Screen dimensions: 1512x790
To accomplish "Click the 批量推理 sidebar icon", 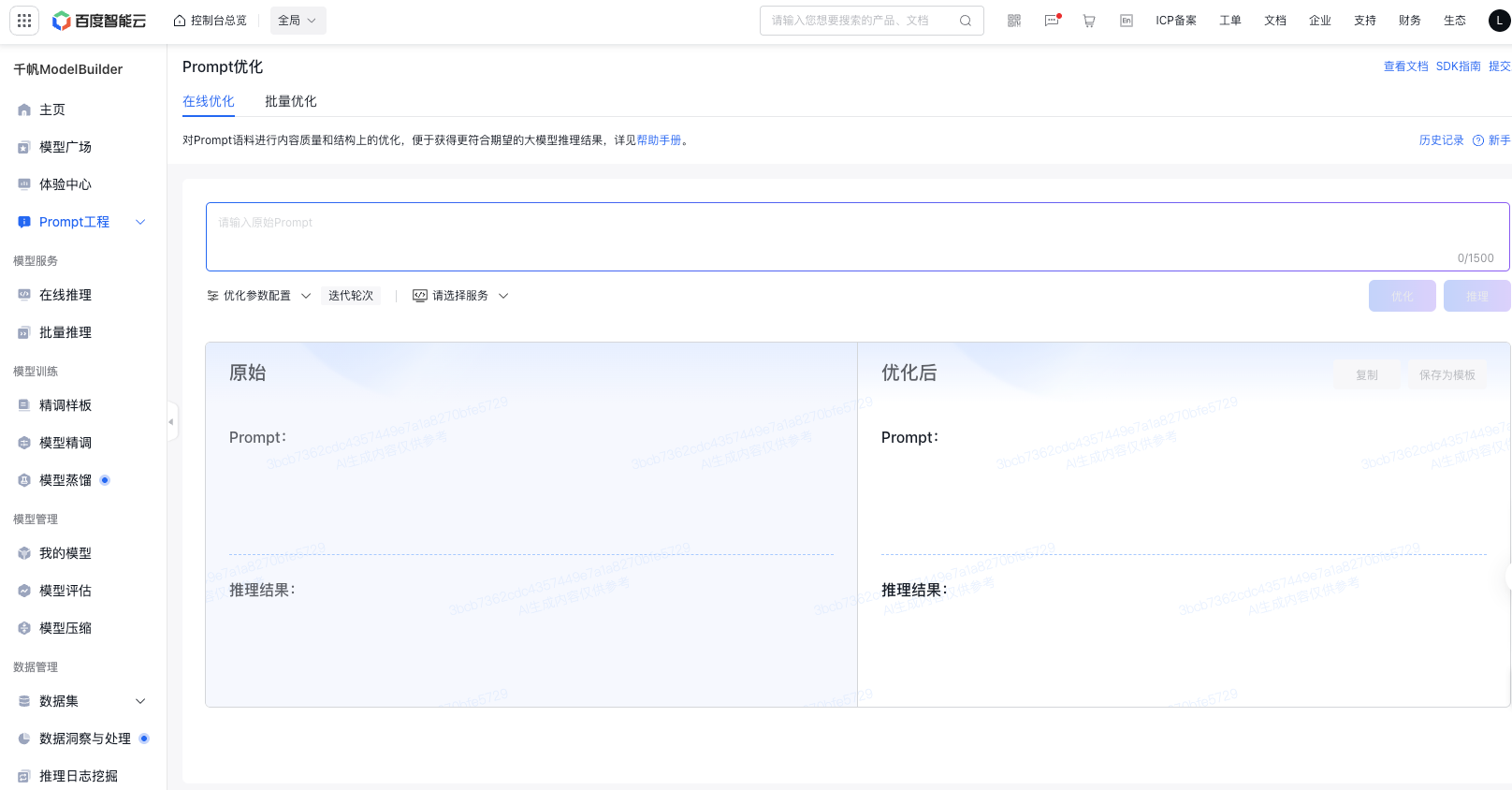I will pos(24,332).
